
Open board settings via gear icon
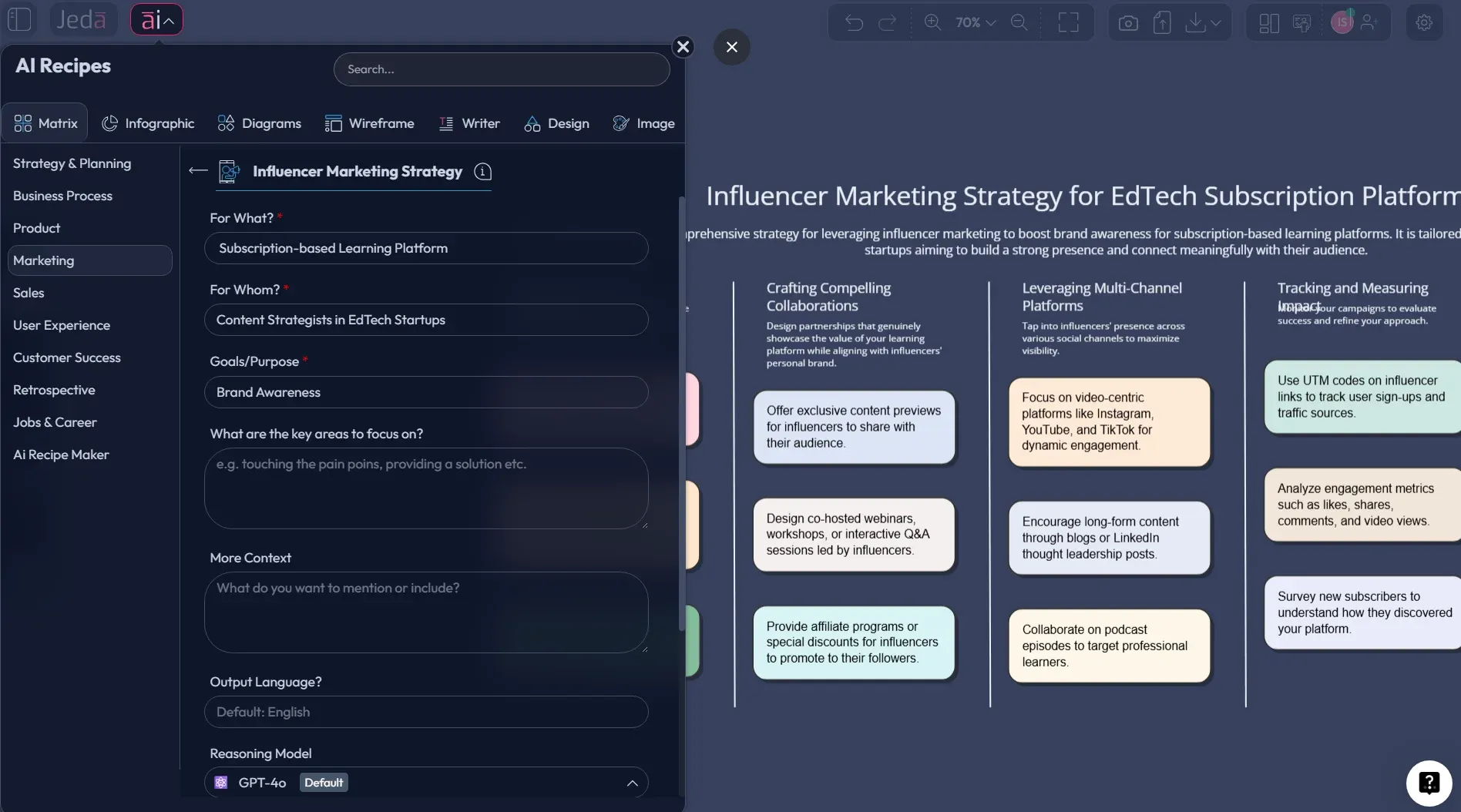(x=1425, y=22)
